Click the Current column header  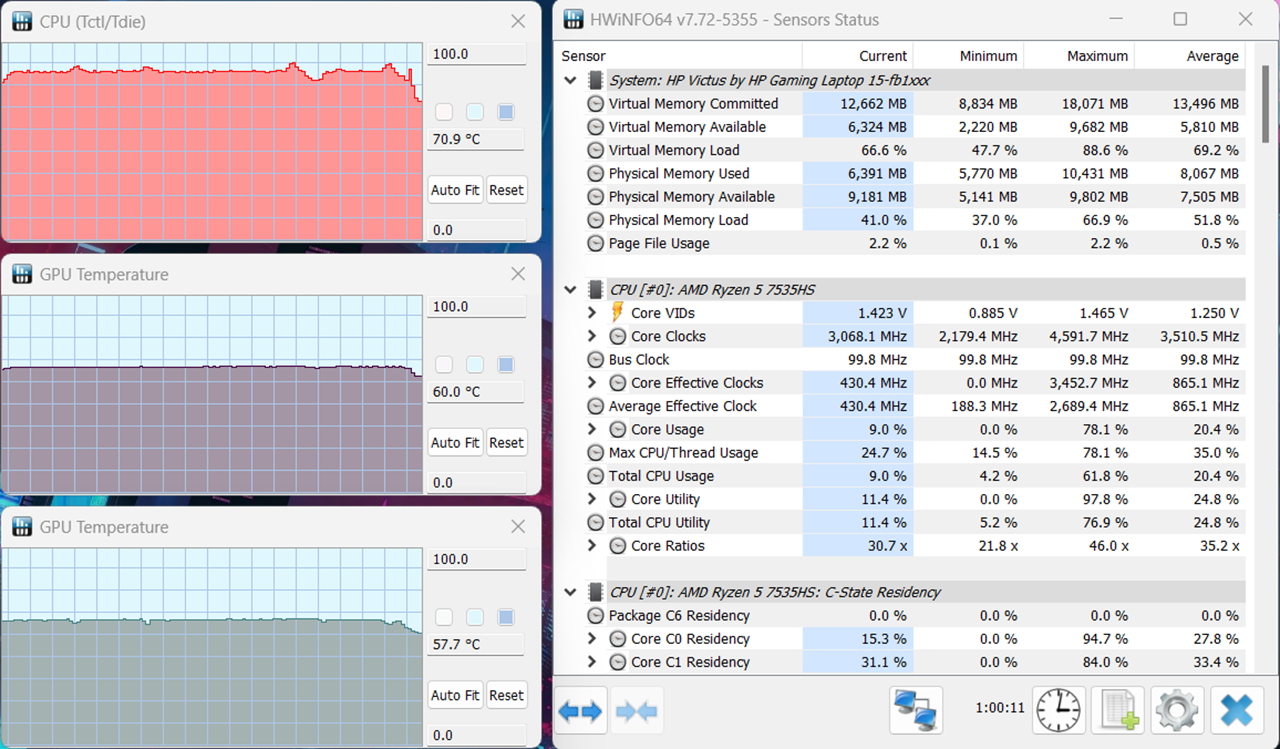click(x=857, y=56)
